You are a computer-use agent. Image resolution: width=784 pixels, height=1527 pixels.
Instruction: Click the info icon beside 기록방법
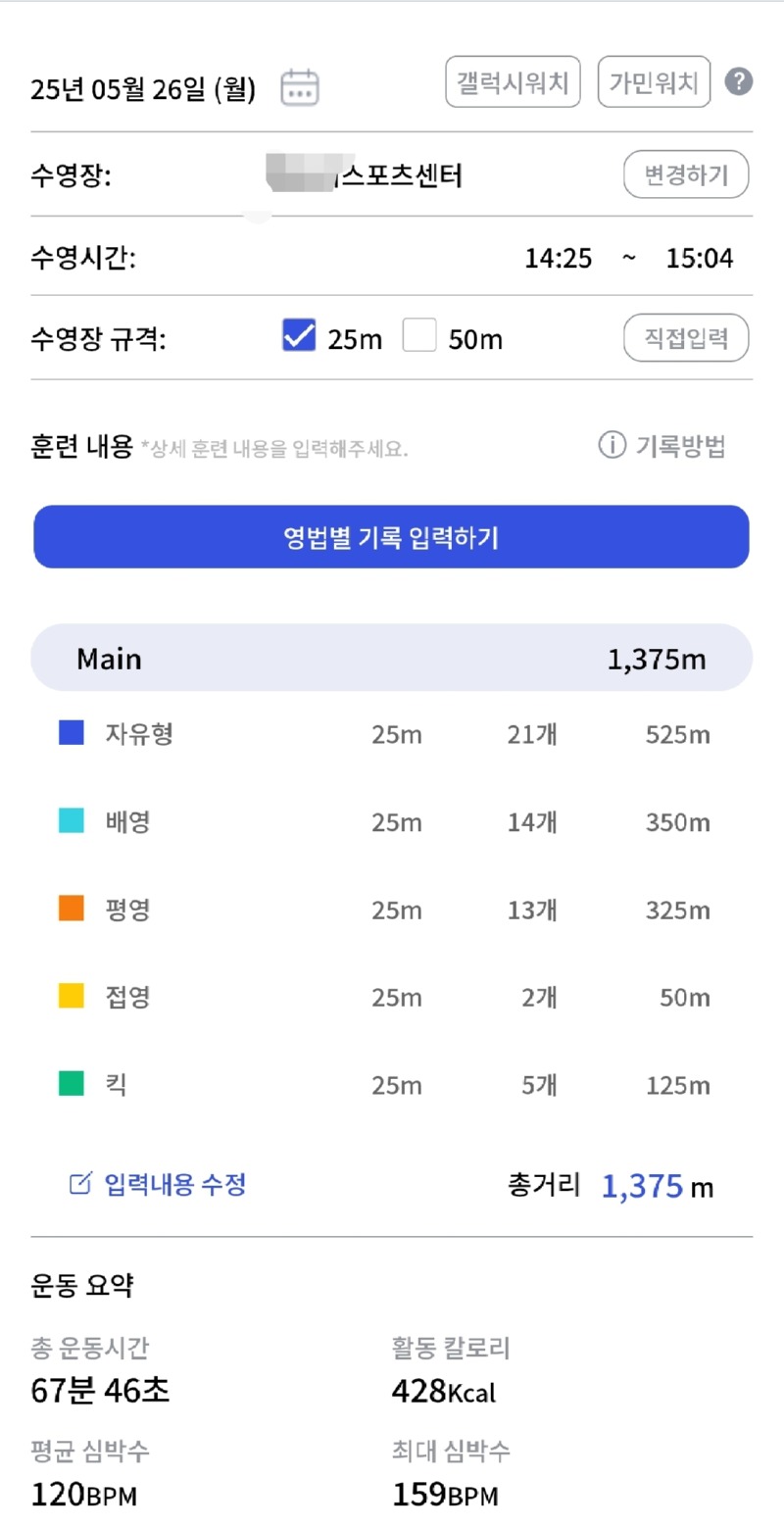pos(612,446)
